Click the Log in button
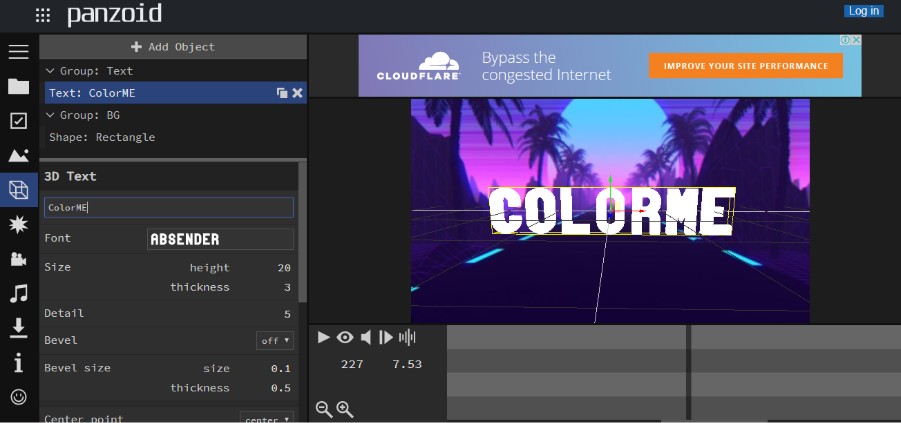901x423 pixels. [x=863, y=11]
